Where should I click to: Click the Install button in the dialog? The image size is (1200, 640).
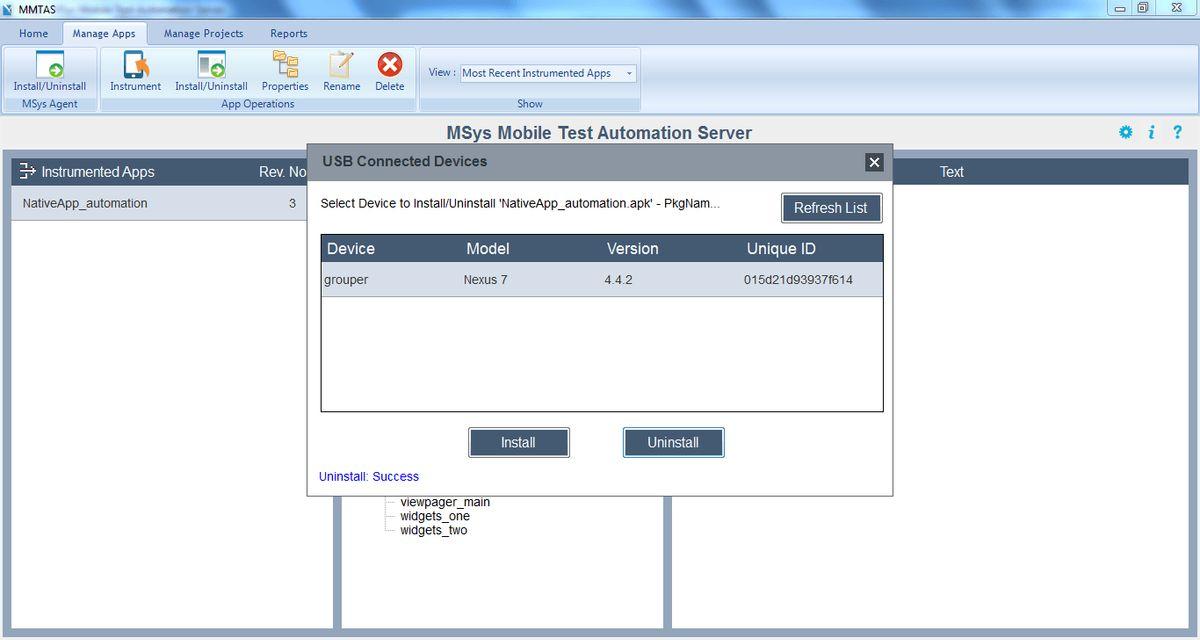point(518,442)
